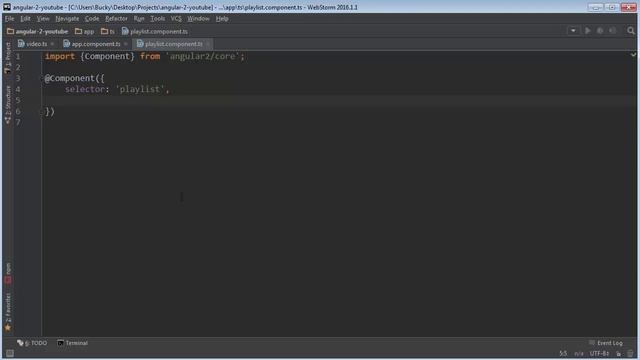This screenshot has width=640, height=360.
Task: Open the Favorites tool window sidebar tab
Action: tap(8, 312)
